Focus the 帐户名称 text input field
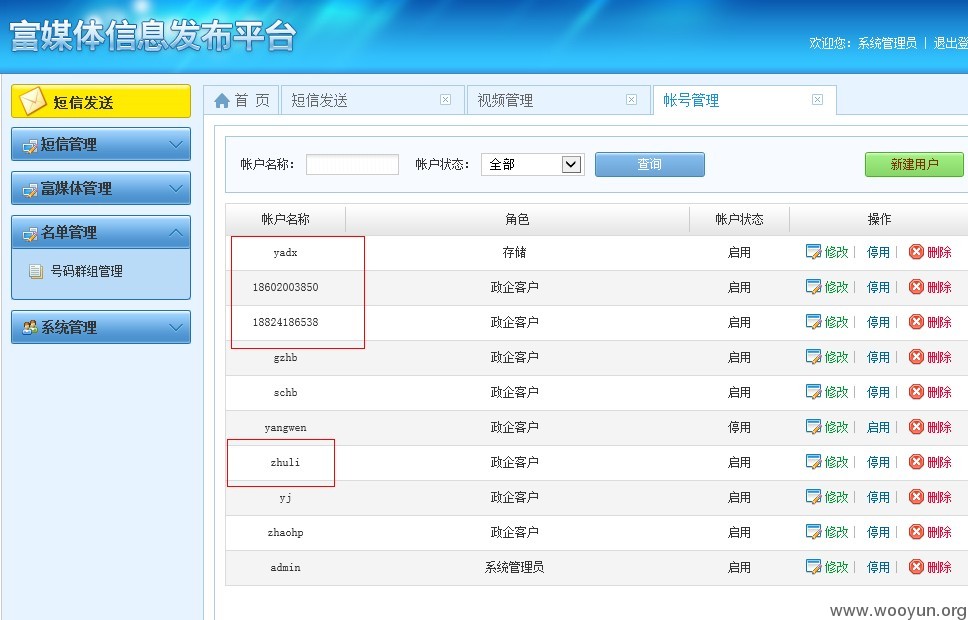Image resolution: width=968 pixels, height=620 pixels. pos(352,164)
